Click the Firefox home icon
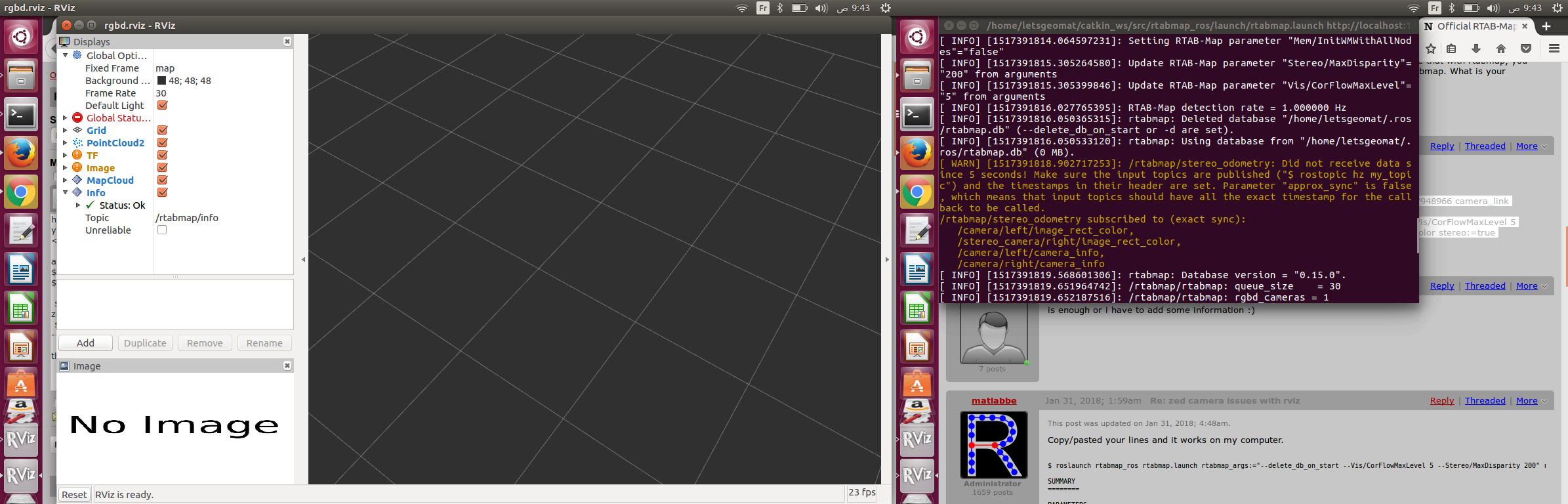 (x=1500, y=49)
